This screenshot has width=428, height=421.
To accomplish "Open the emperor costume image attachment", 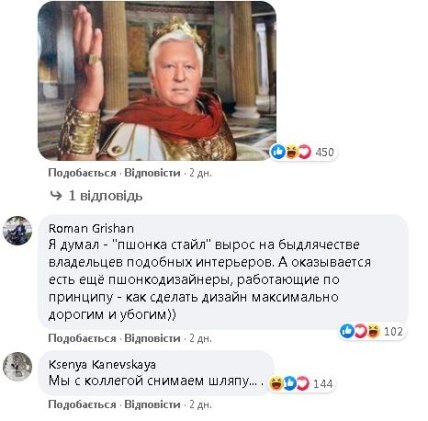I will (x=157, y=81).
